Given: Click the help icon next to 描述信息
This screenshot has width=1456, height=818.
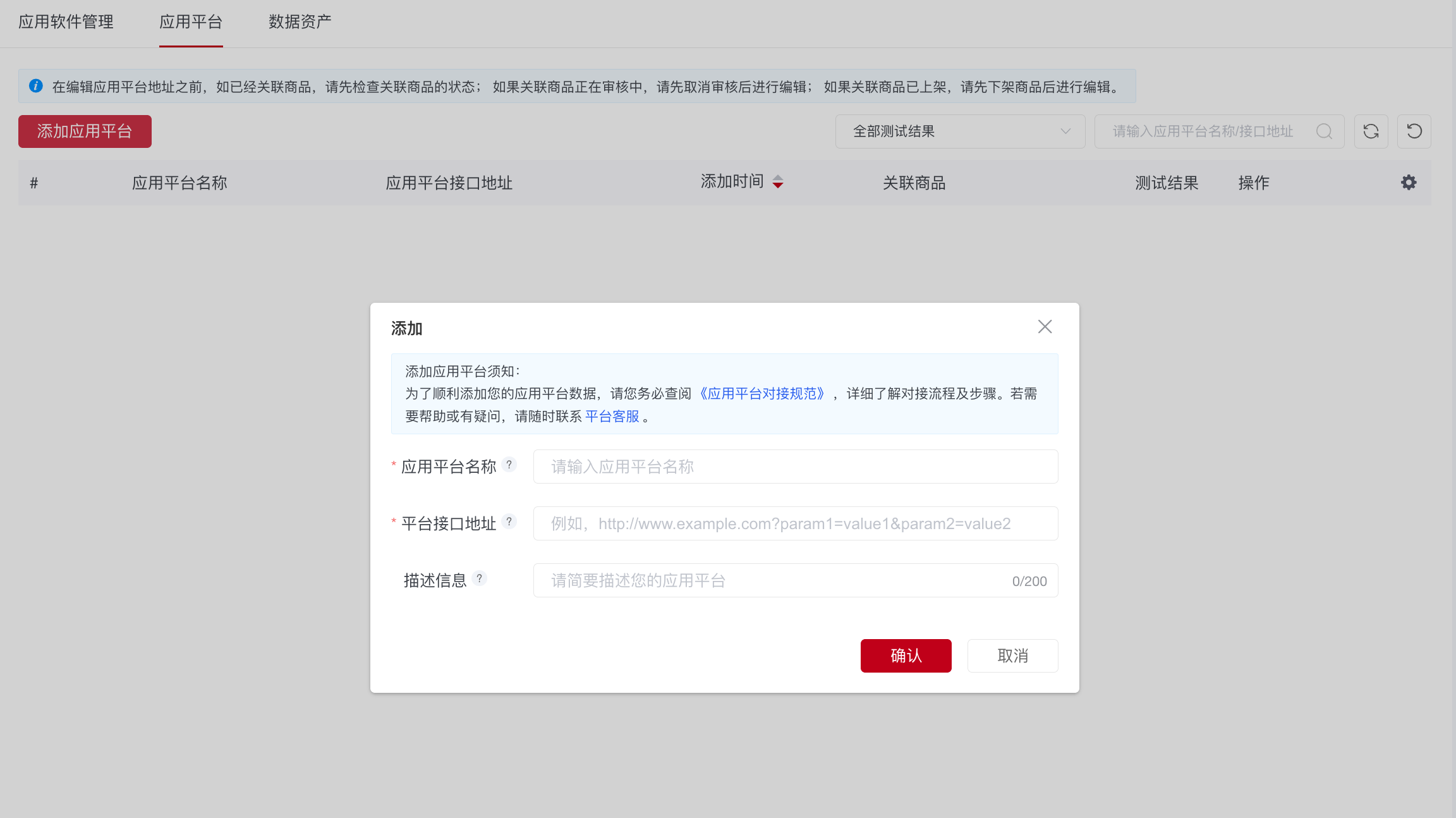Looking at the screenshot, I should click(x=480, y=578).
